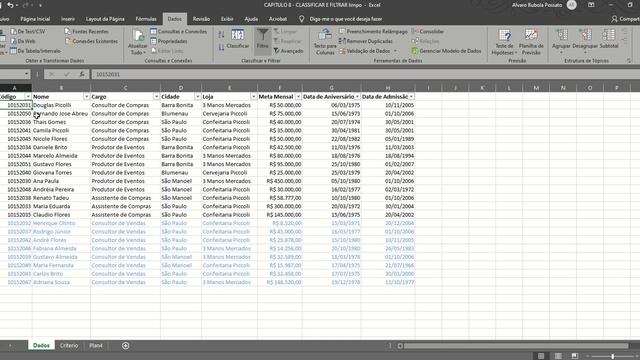Switch to Page Layout view
Screen dimensions: 640x360
coord(558,356)
